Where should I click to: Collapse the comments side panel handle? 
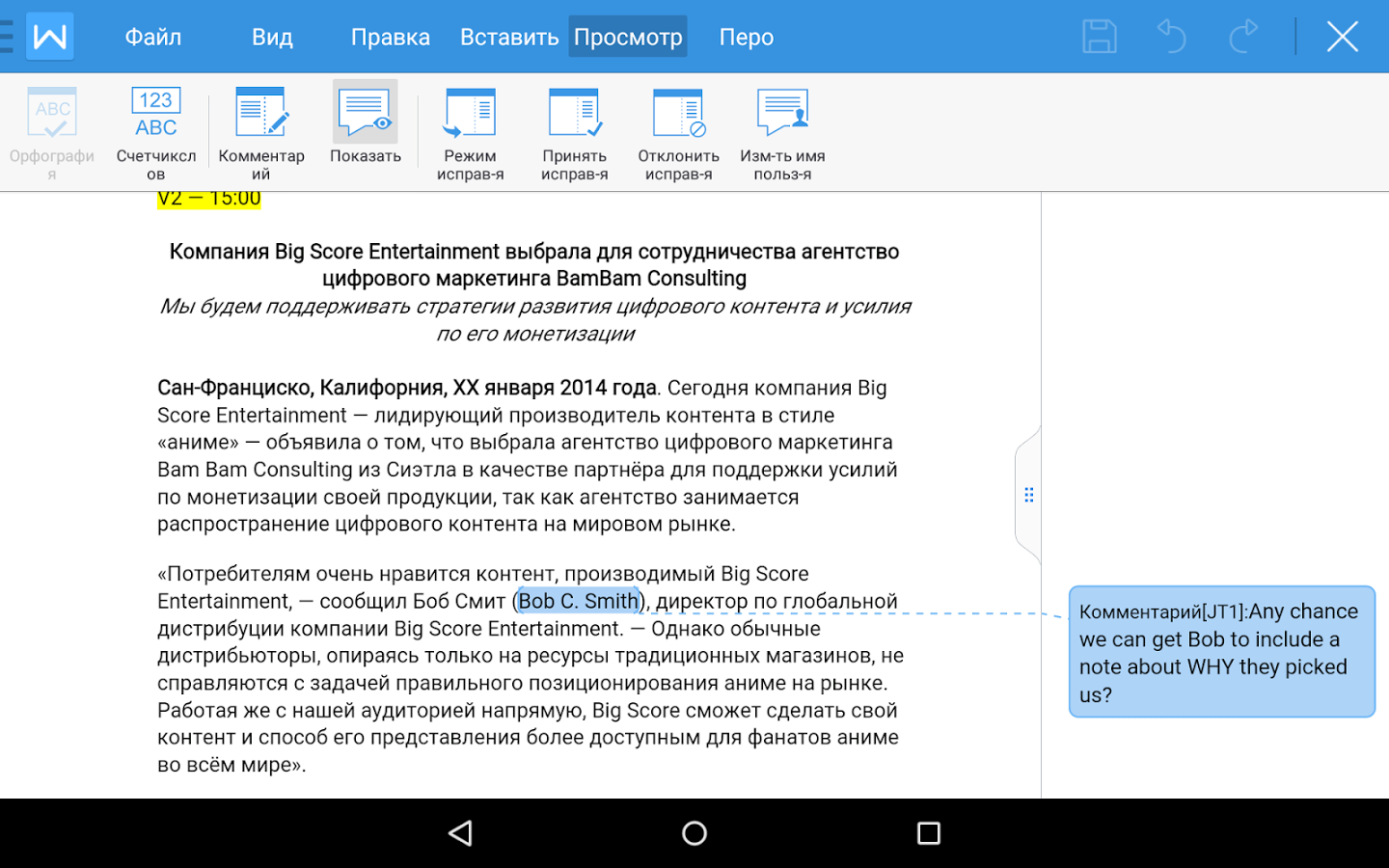point(1028,495)
